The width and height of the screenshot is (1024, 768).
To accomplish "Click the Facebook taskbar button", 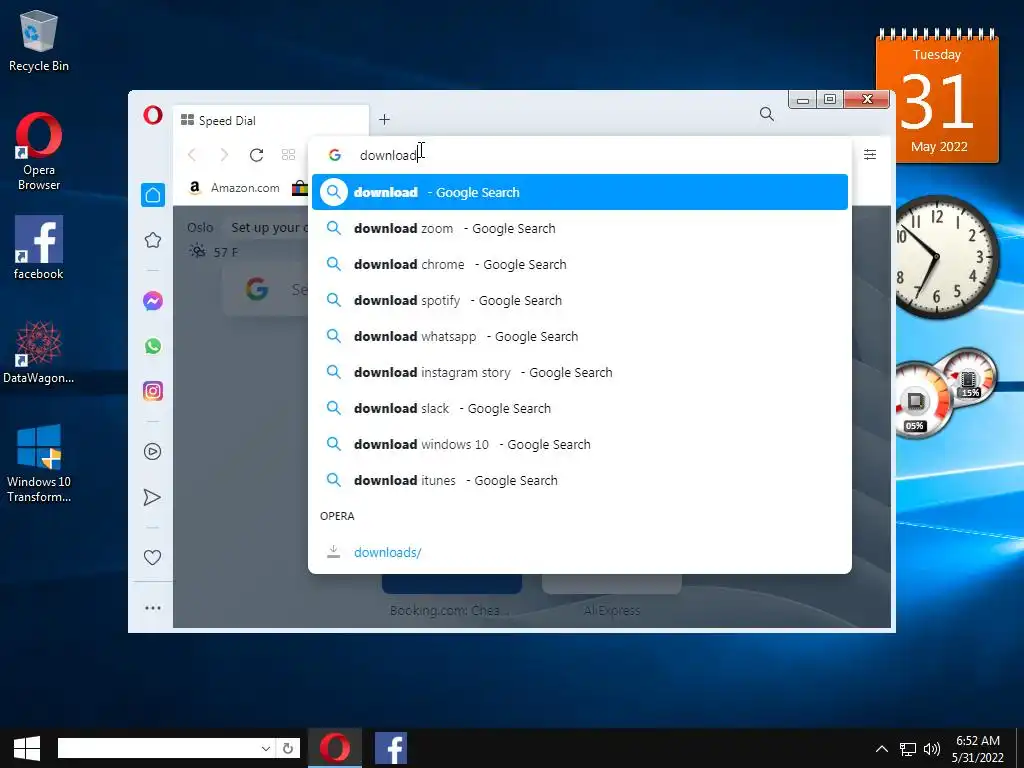I will pyautogui.click(x=391, y=748).
